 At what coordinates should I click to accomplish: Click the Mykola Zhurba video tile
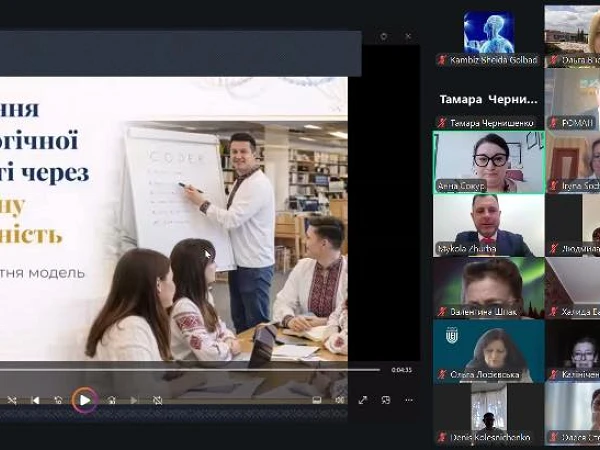(x=488, y=224)
